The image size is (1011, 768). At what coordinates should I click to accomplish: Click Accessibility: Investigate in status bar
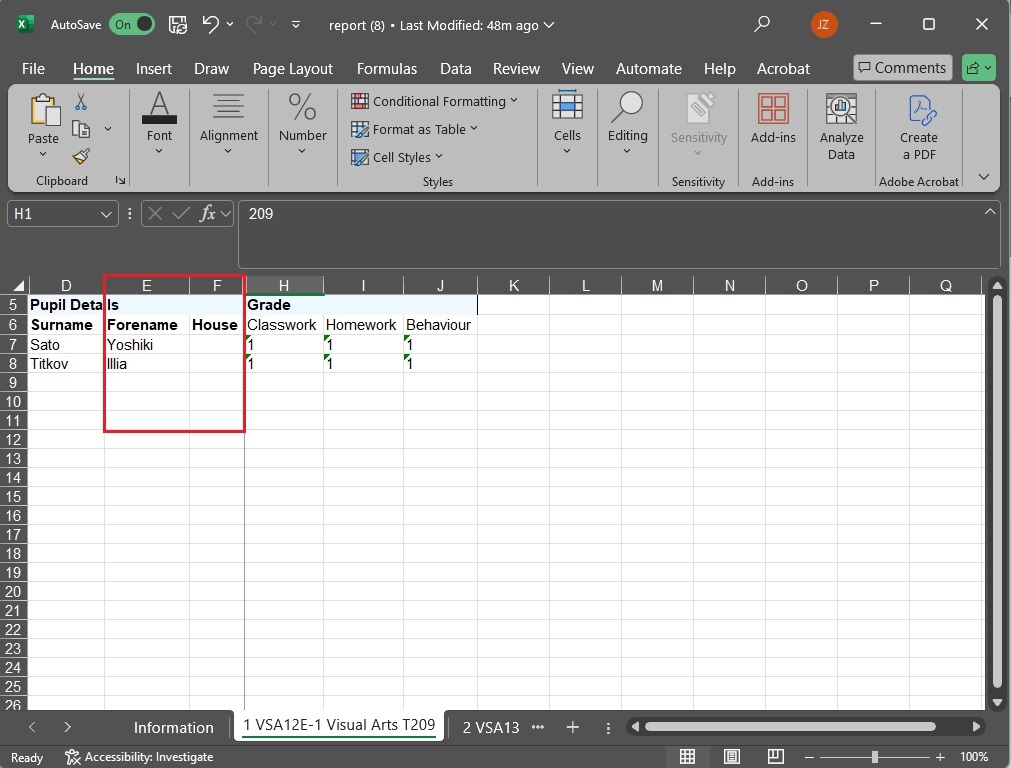coord(140,757)
